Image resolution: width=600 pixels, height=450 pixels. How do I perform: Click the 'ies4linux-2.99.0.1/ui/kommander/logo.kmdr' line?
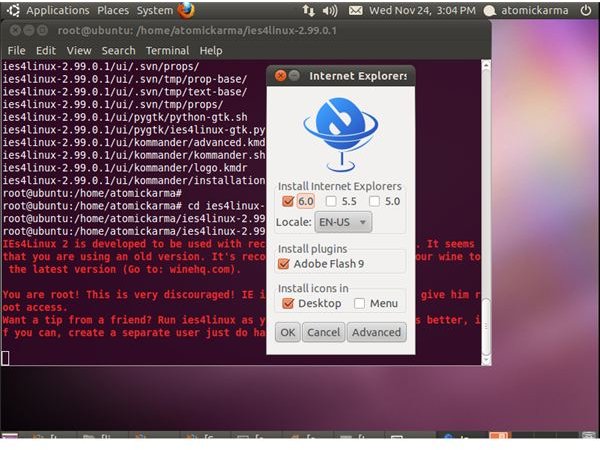coord(125,168)
